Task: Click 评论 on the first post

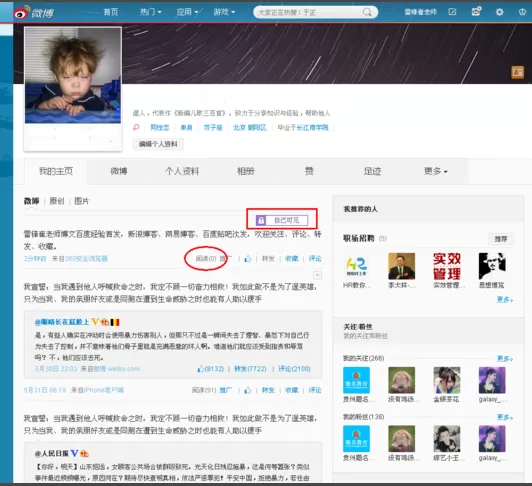Action: coord(315,259)
